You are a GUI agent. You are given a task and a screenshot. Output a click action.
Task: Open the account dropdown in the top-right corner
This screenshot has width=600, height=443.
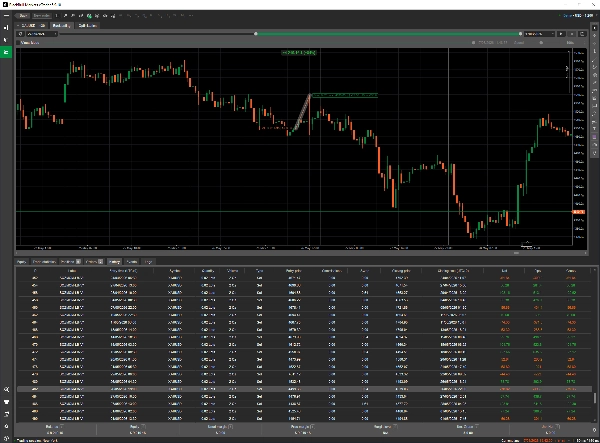click(x=577, y=16)
